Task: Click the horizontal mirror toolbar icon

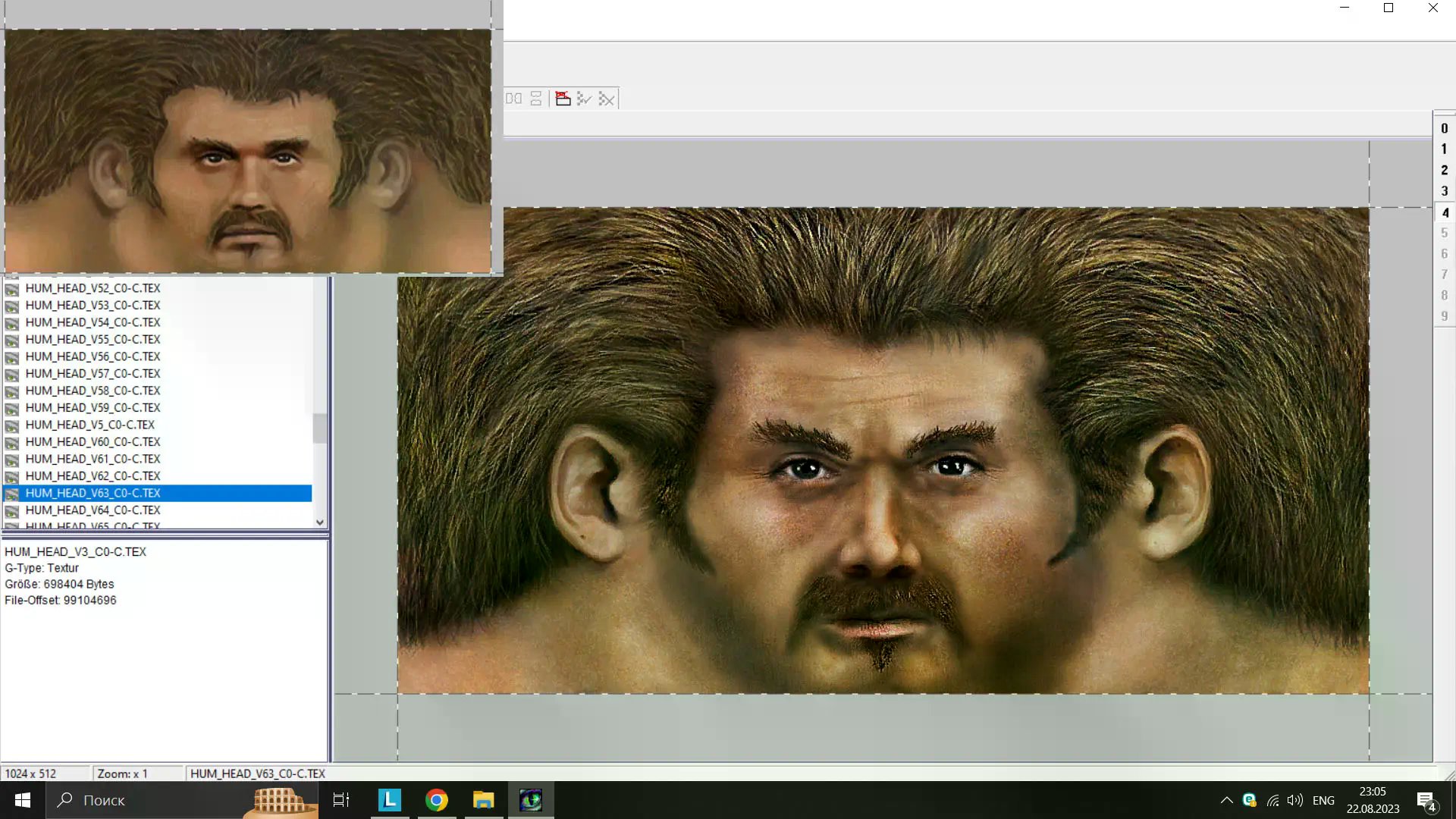Action: [x=513, y=99]
